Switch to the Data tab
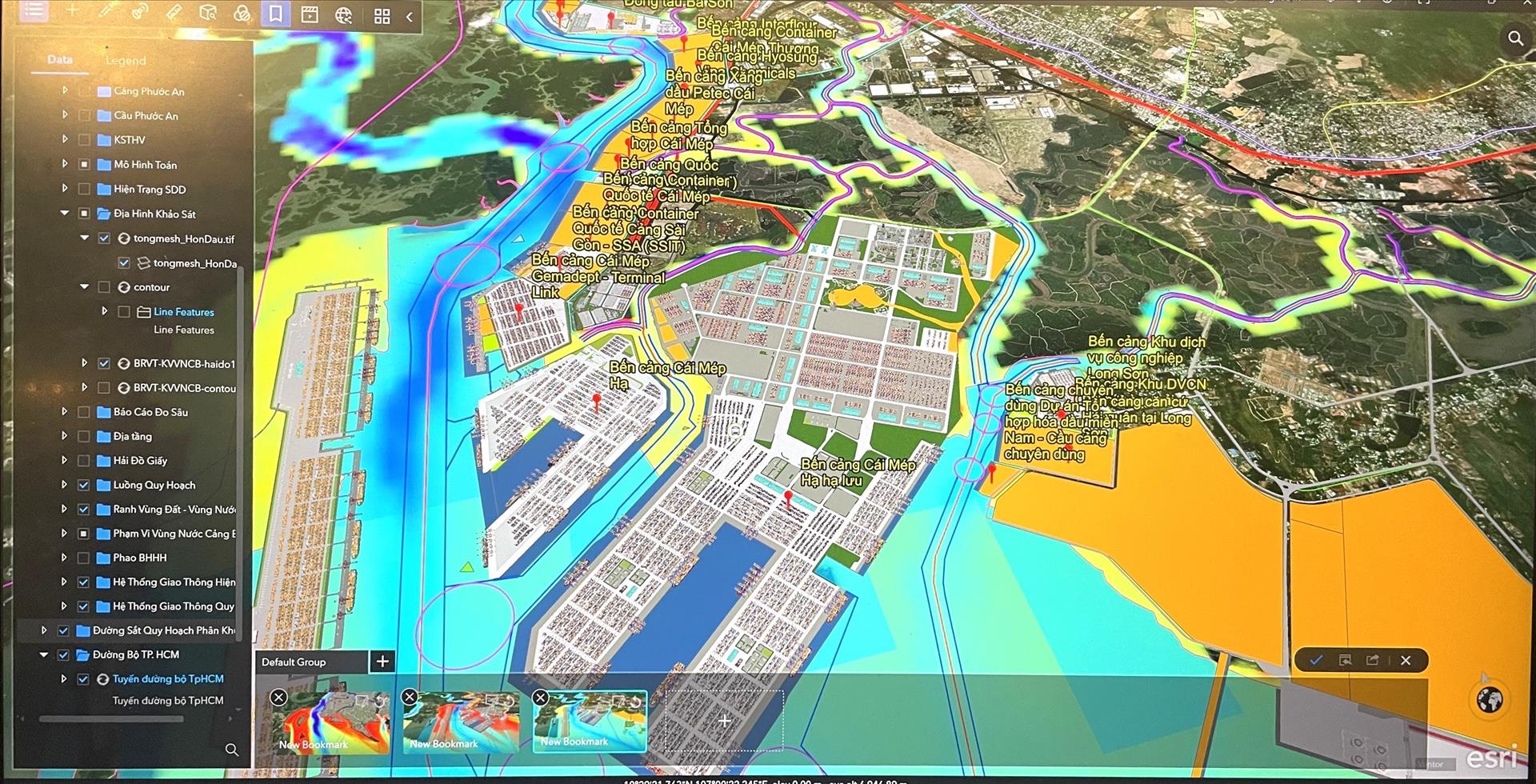1536x784 pixels. point(59,59)
